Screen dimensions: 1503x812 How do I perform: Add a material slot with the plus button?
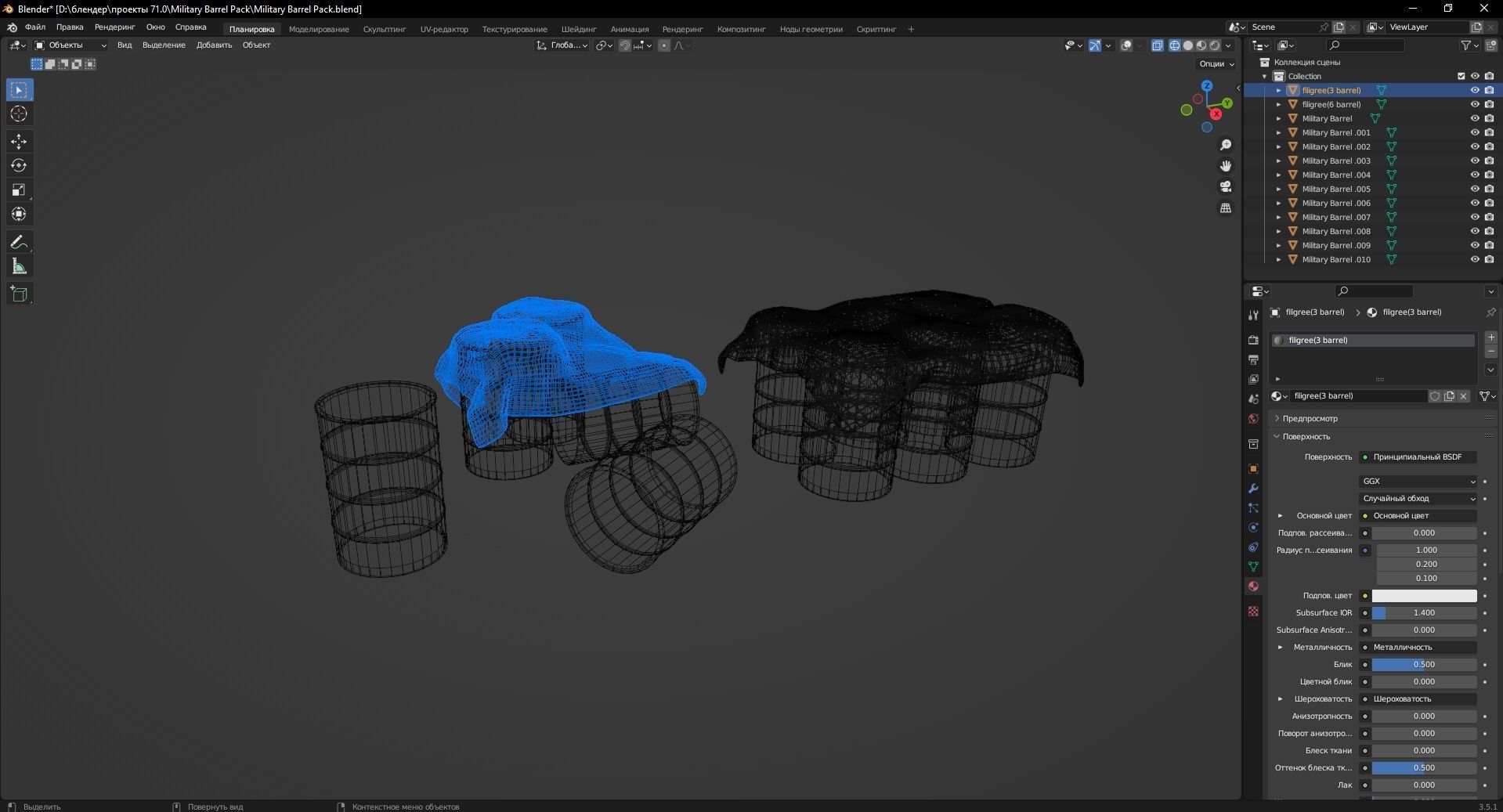[1490, 337]
